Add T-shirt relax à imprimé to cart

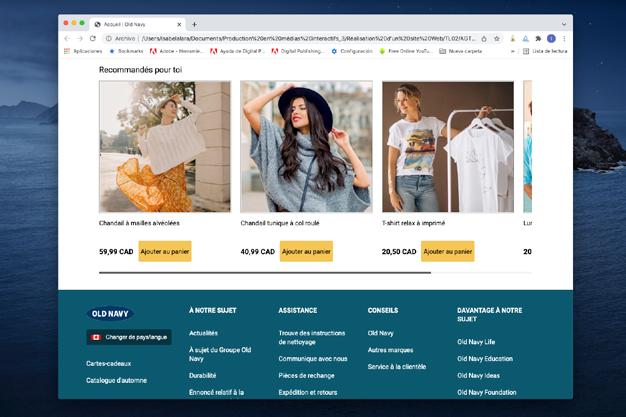(448, 251)
